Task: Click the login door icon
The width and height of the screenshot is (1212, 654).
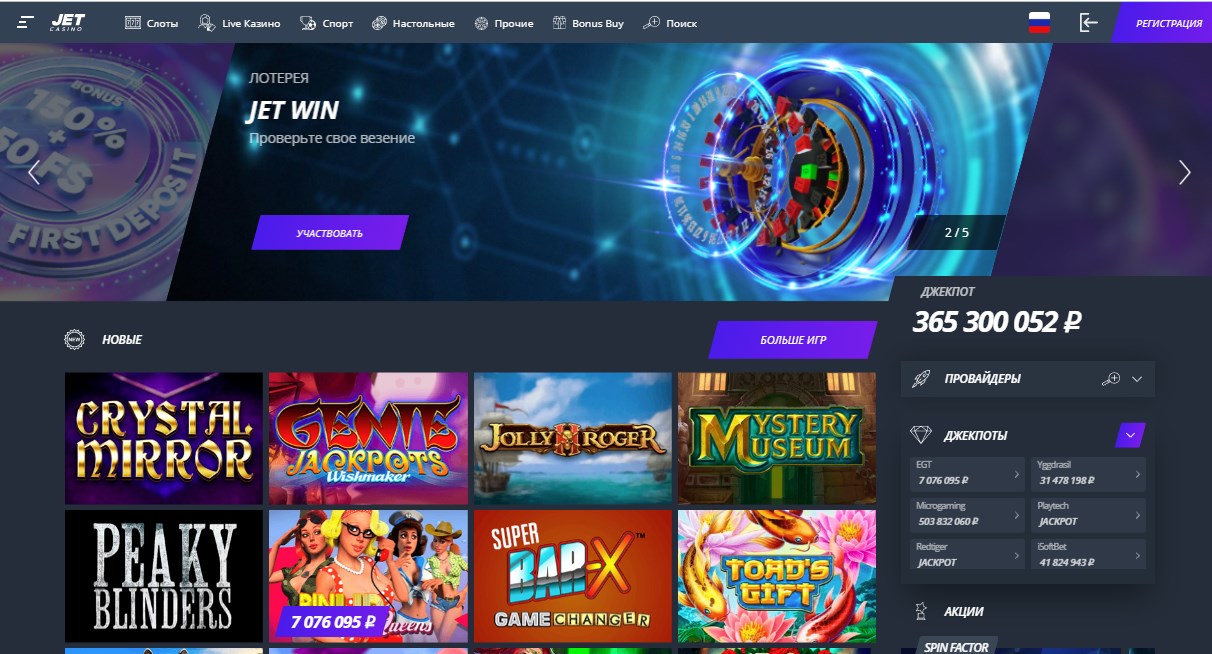Action: (1088, 23)
